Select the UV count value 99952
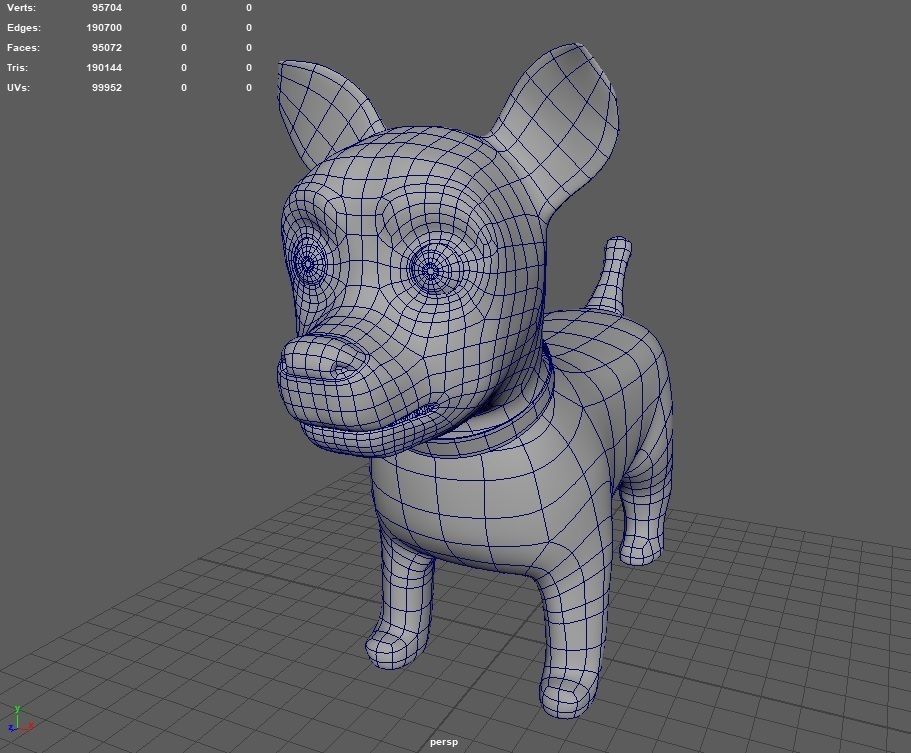Screen dimensions: 911x753 coord(107,88)
